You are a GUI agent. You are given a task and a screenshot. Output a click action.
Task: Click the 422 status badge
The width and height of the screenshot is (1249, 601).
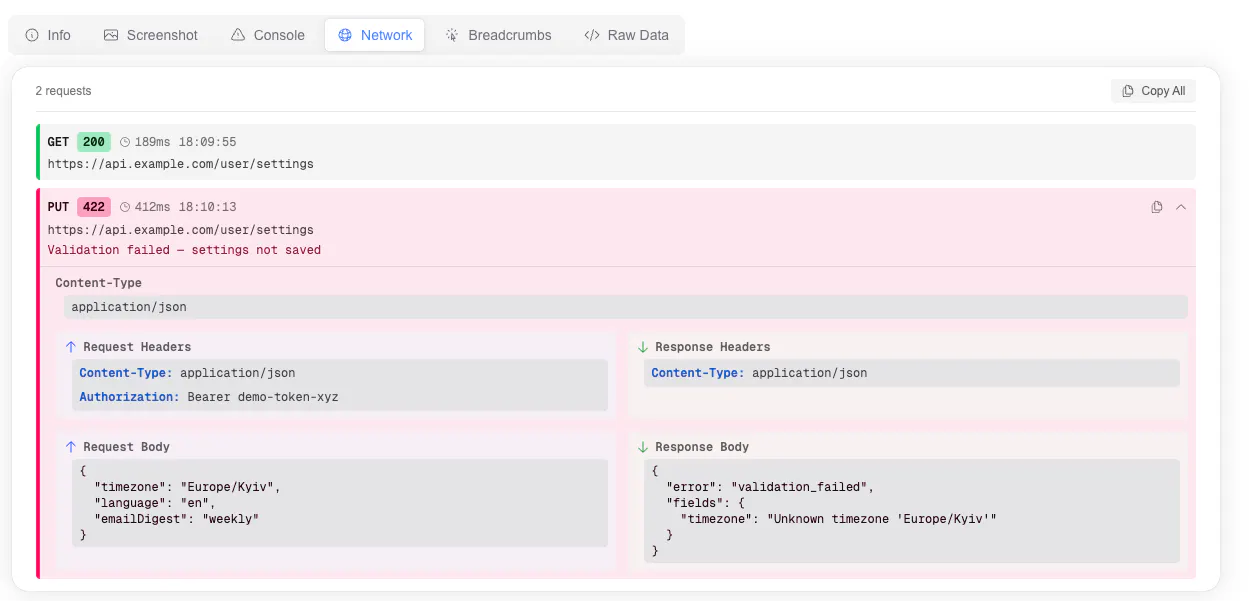point(94,207)
